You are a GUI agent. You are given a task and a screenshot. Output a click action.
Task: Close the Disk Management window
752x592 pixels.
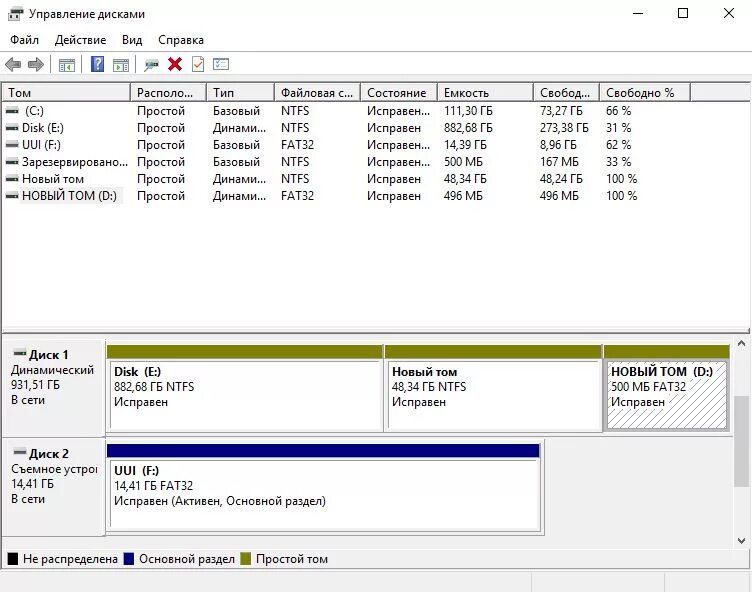click(x=728, y=13)
